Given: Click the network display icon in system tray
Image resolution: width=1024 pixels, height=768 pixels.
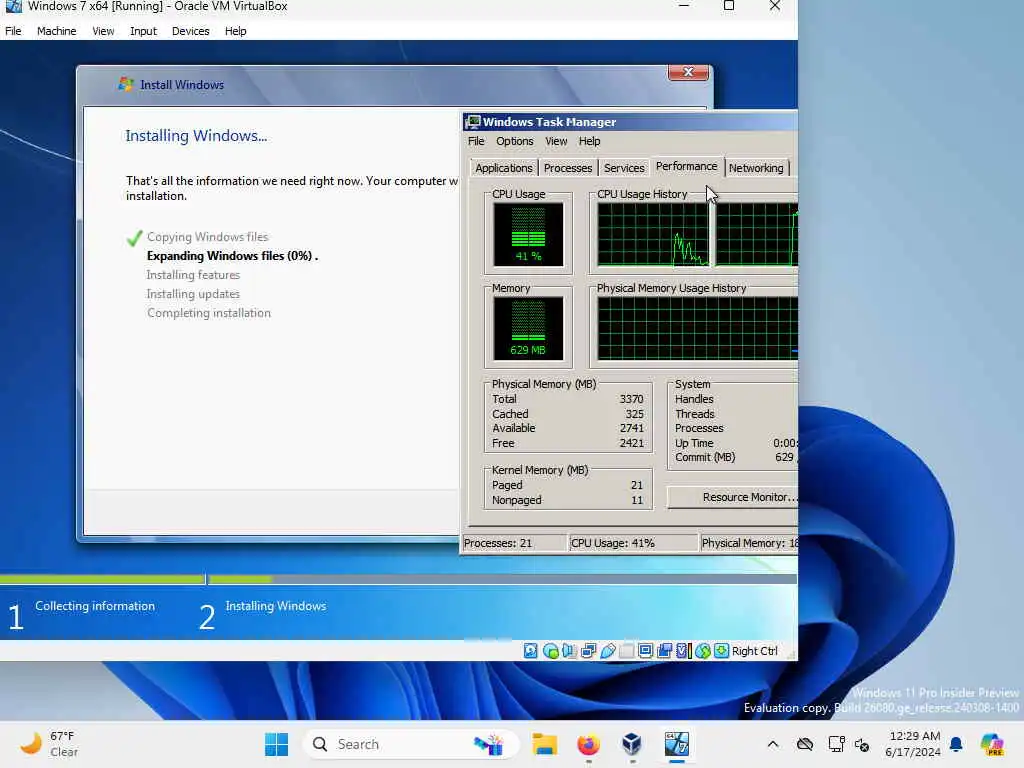Looking at the screenshot, I should tap(836, 744).
